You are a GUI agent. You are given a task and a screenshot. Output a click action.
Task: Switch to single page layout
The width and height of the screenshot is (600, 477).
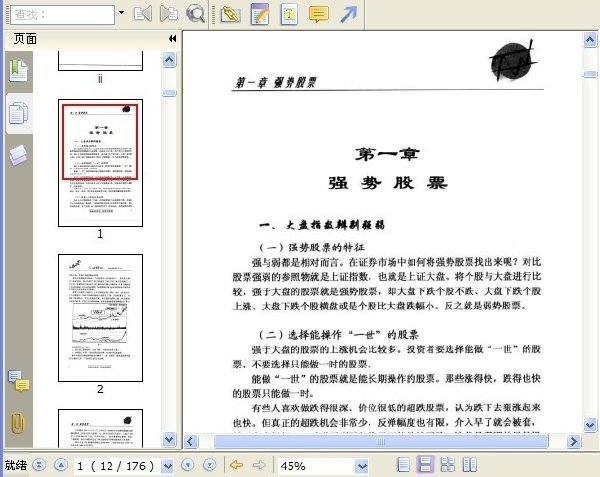[x=404, y=465]
